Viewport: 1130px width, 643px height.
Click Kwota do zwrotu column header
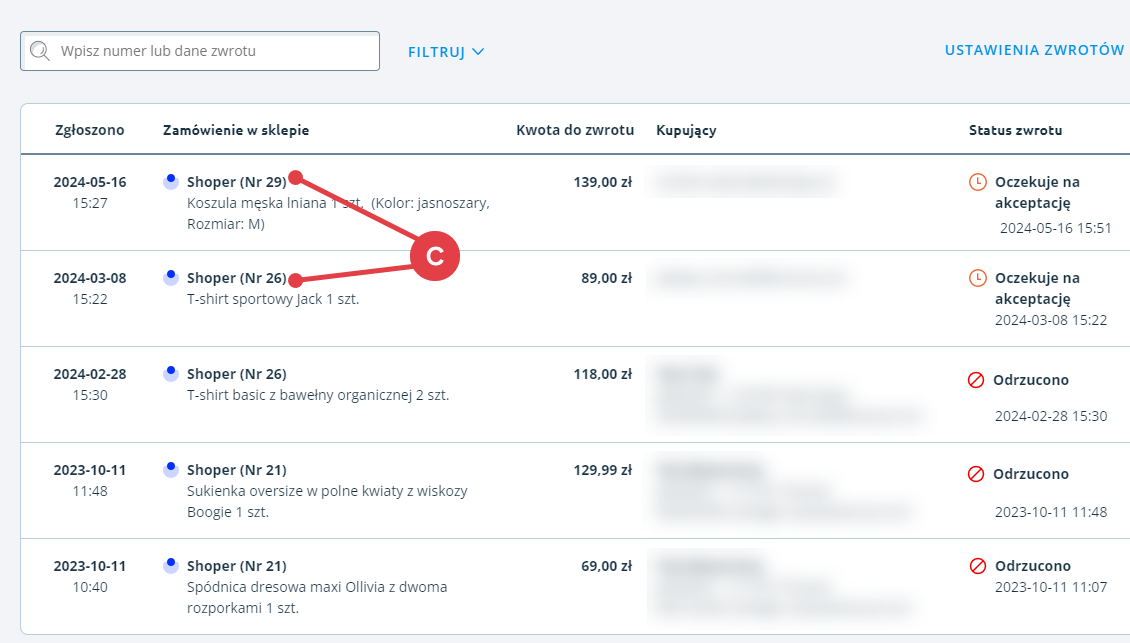coord(575,130)
